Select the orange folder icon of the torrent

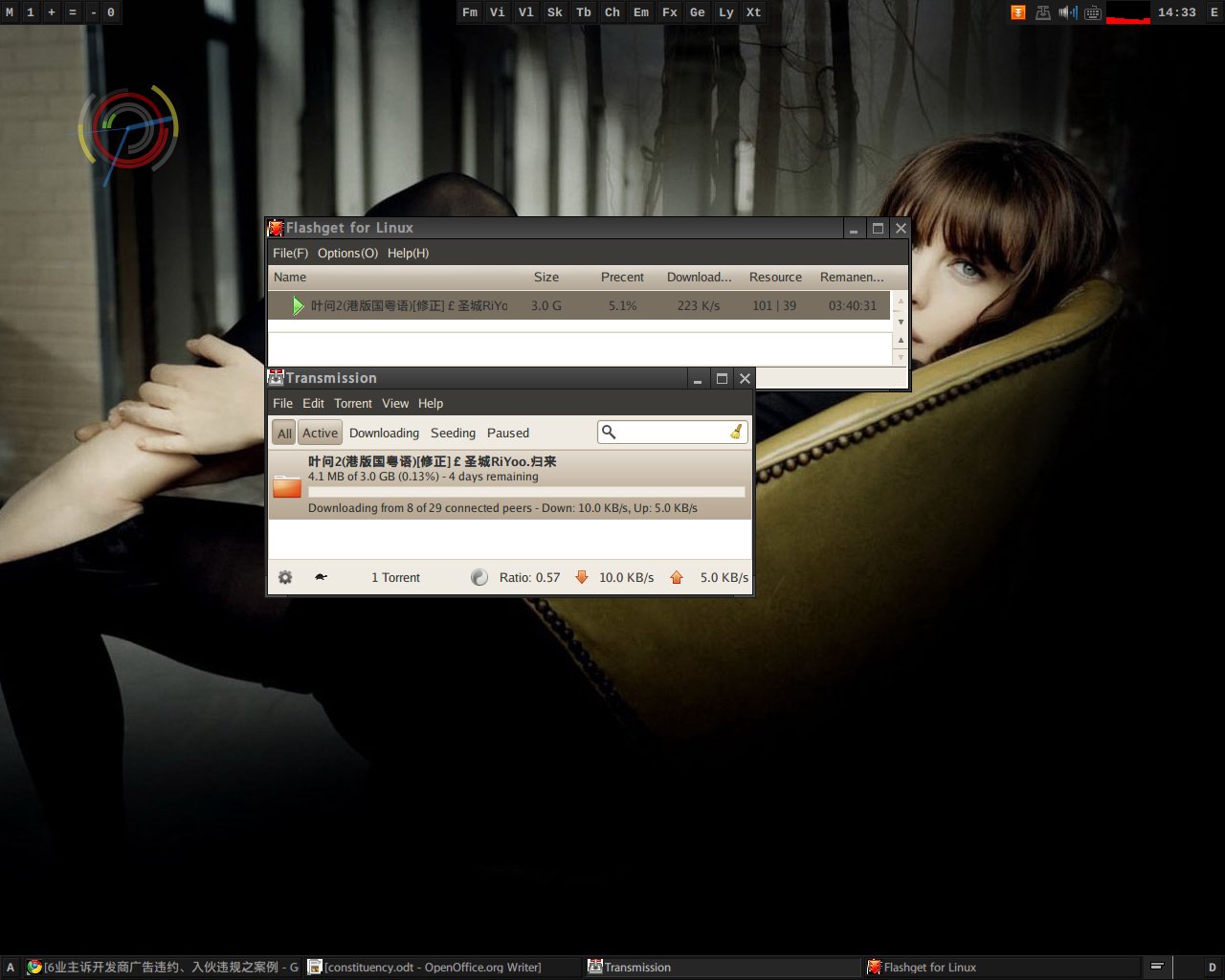click(x=287, y=486)
